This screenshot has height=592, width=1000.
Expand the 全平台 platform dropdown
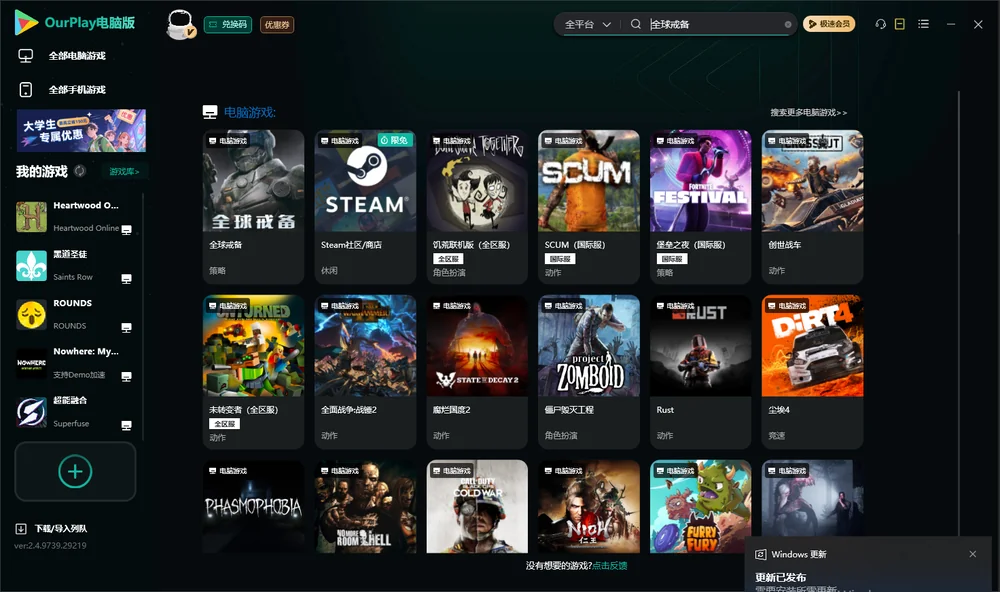587,24
